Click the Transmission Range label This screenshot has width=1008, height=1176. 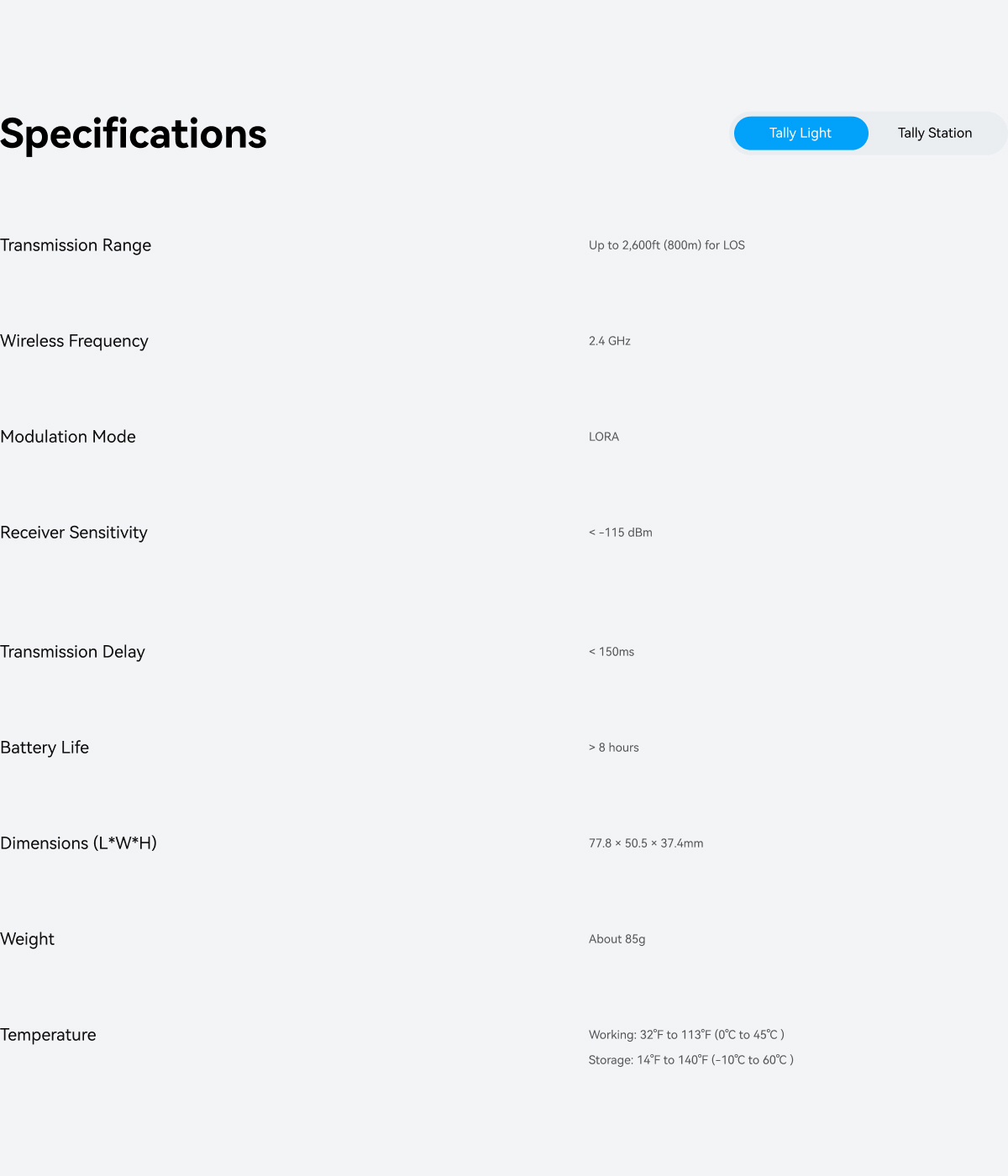(x=76, y=245)
